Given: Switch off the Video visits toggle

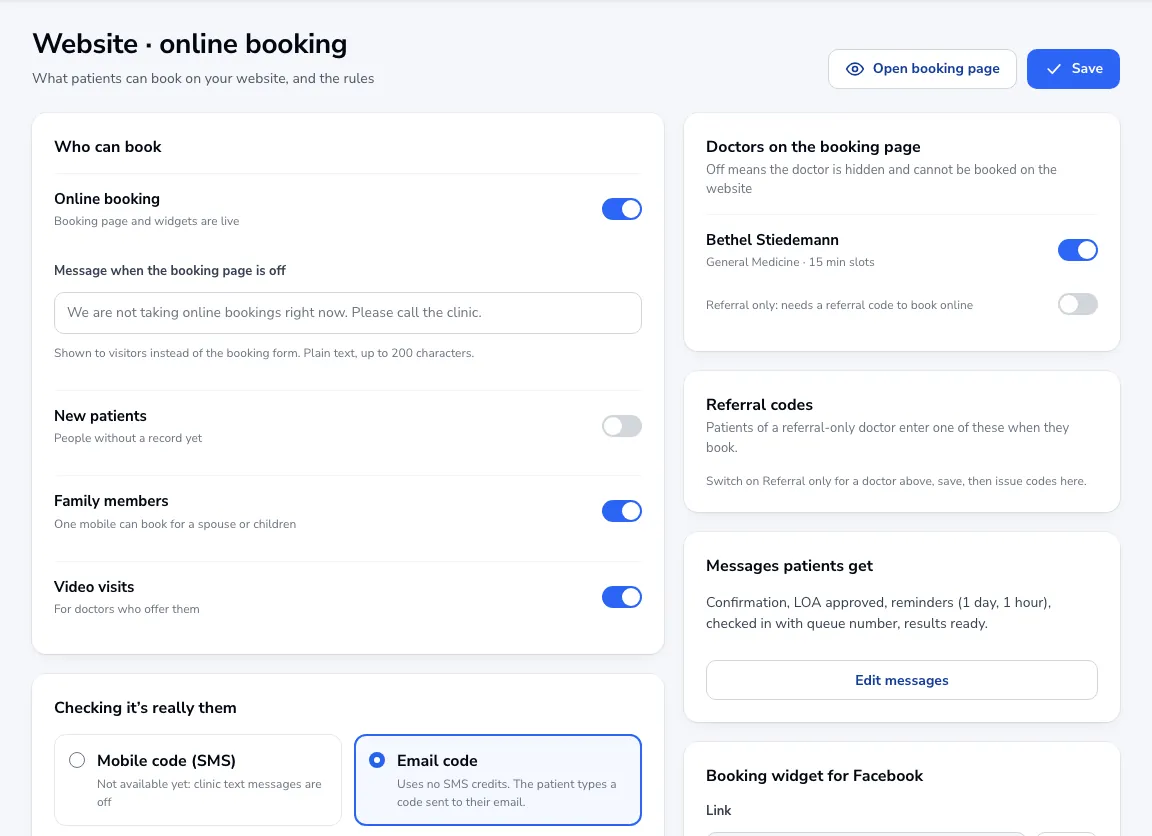Looking at the screenshot, I should pos(622,597).
